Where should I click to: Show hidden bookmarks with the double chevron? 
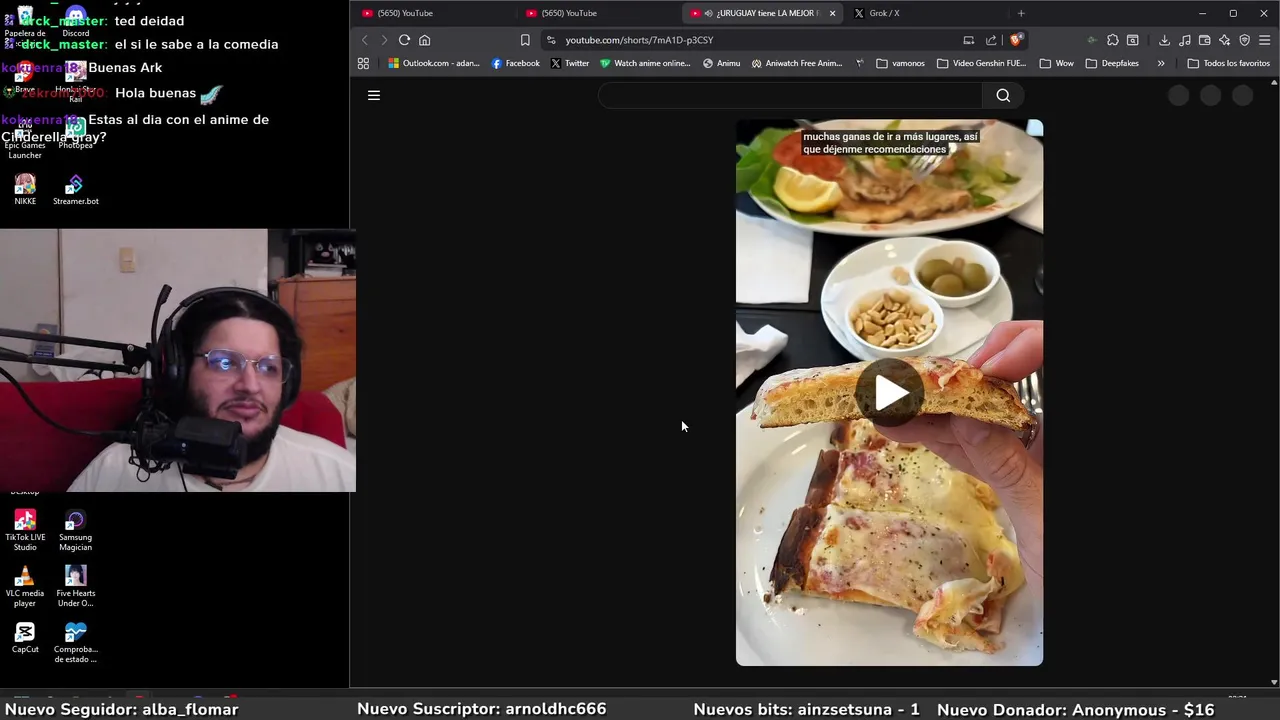click(x=1161, y=63)
